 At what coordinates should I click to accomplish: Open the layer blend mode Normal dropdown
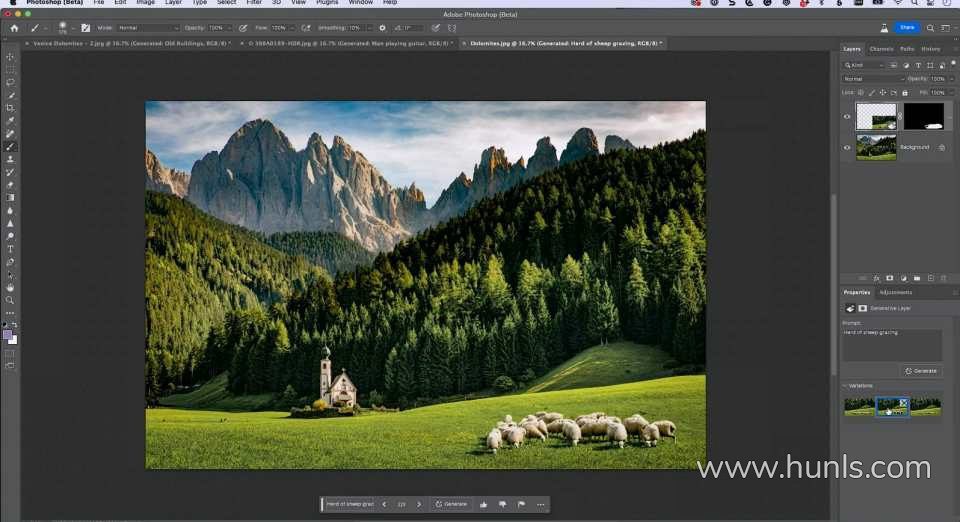tap(872, 78)
